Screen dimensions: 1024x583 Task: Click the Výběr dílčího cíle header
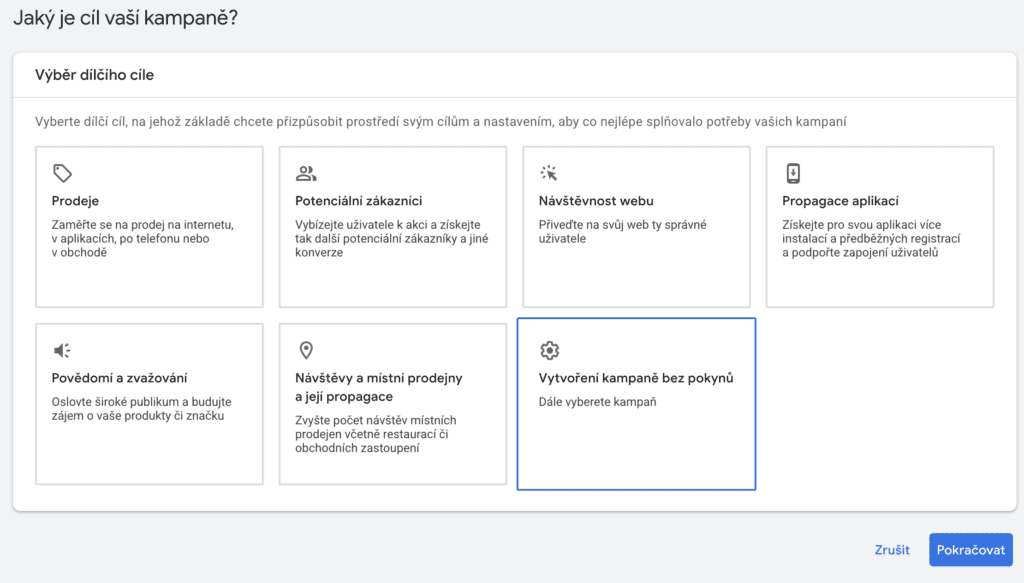point(95,75)
